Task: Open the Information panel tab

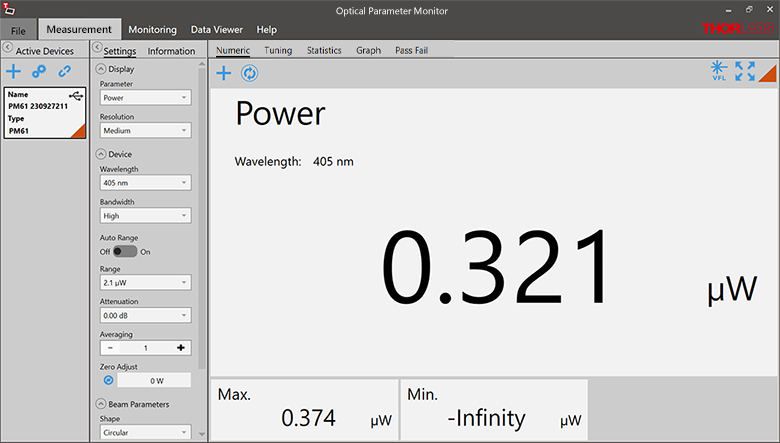Action: pos(171,51)
